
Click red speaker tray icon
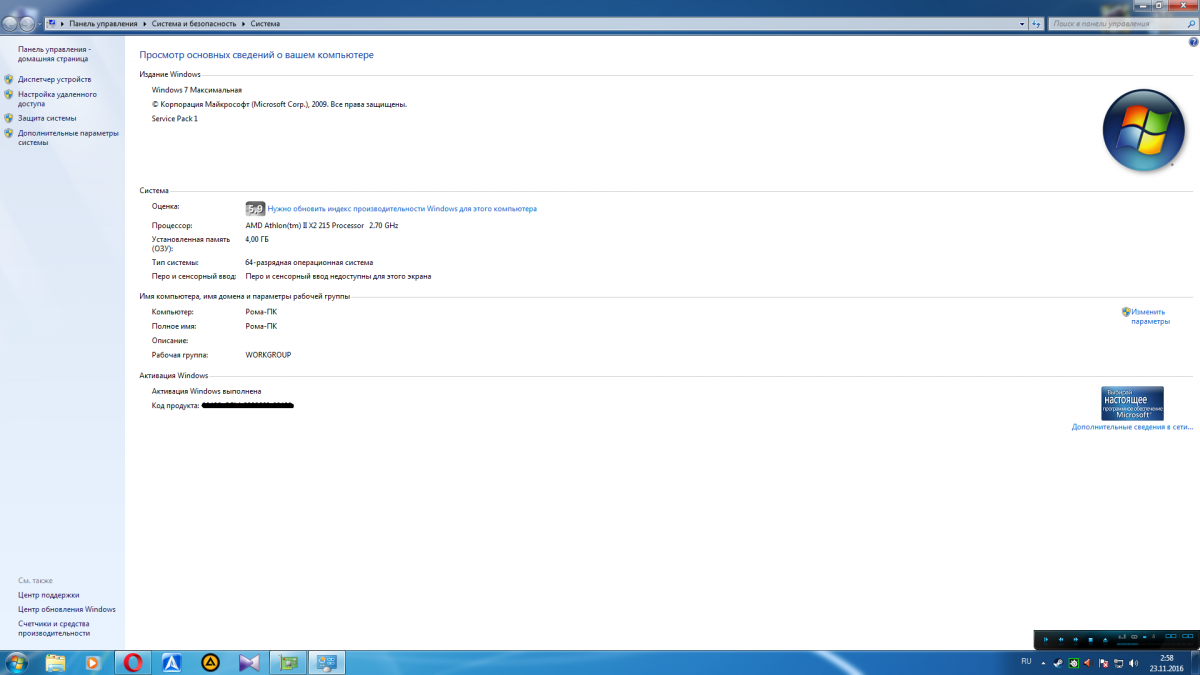[x=1088, y=663]
